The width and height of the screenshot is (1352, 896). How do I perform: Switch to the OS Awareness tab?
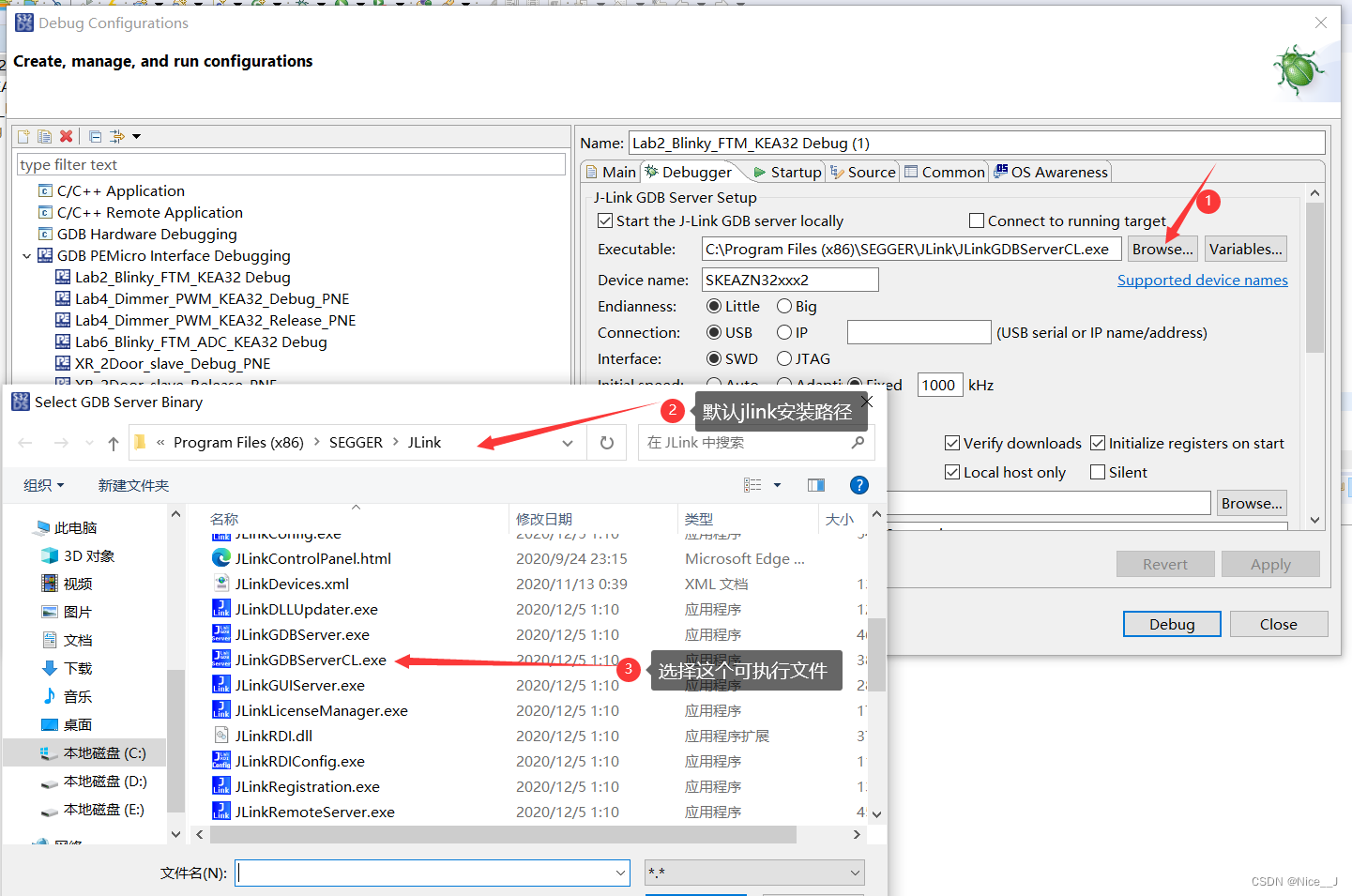[1051, 172]
